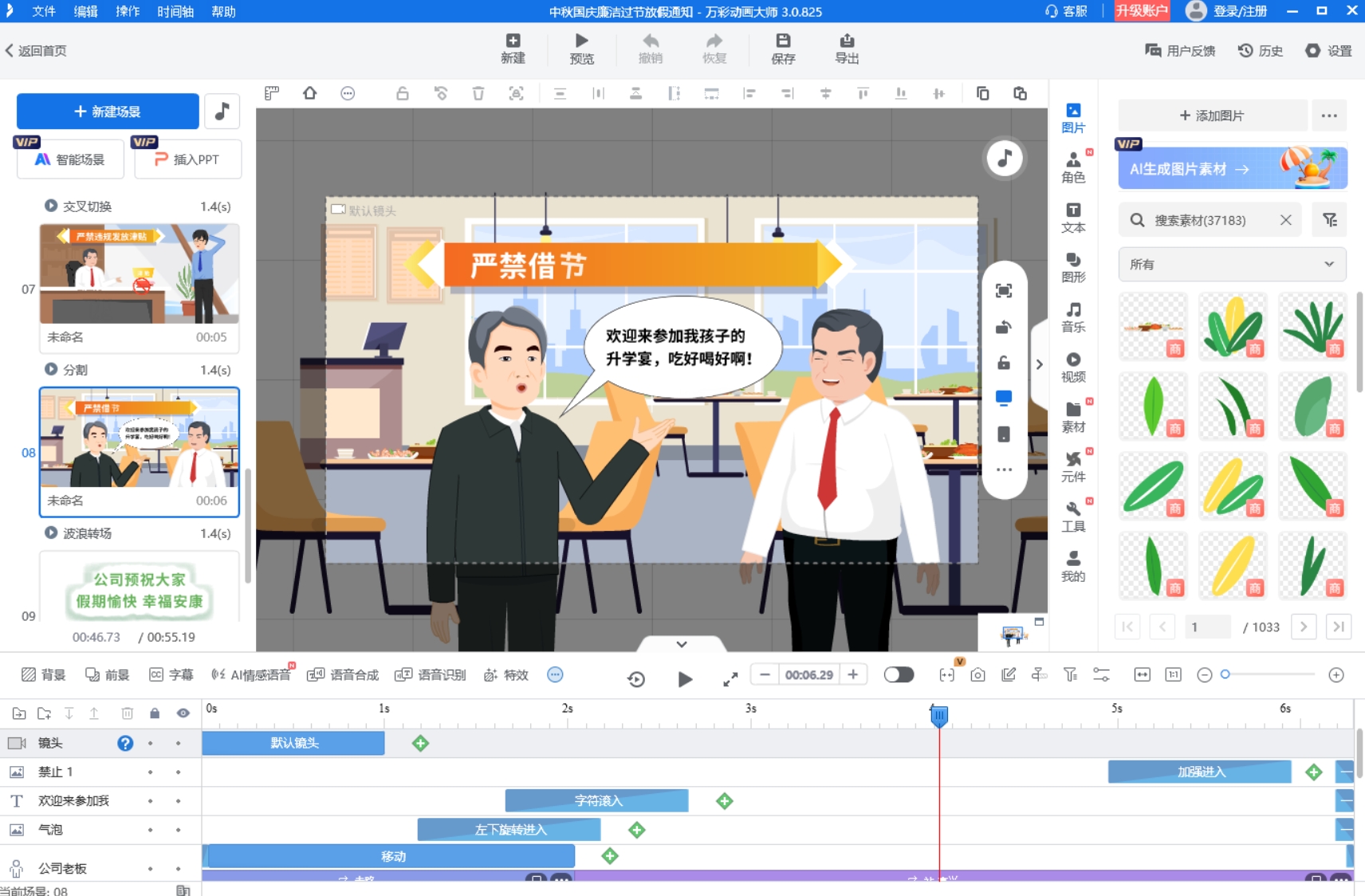The height and width of the screenshot is (896, 1365).
Task: Click the lock icon above timeline tracks
Action: [155, 713]
